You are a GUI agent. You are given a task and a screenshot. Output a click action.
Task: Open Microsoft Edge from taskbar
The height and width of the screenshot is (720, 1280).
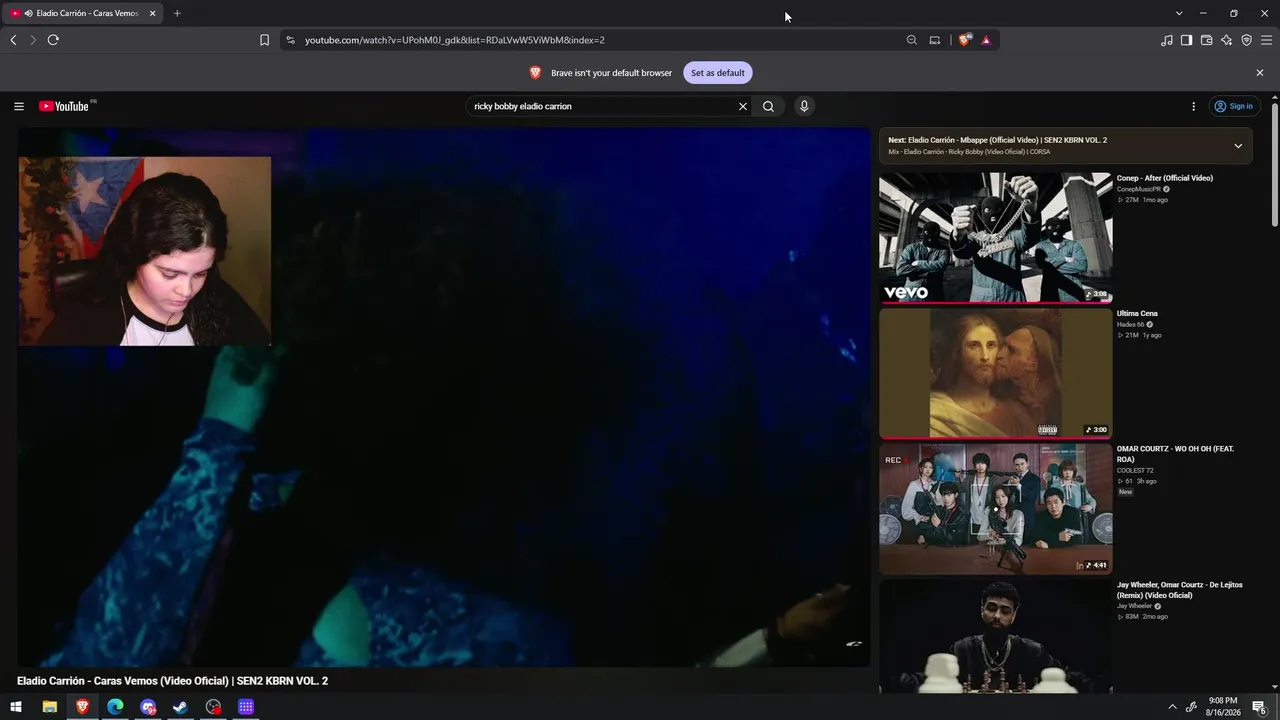tap(115, 707)
